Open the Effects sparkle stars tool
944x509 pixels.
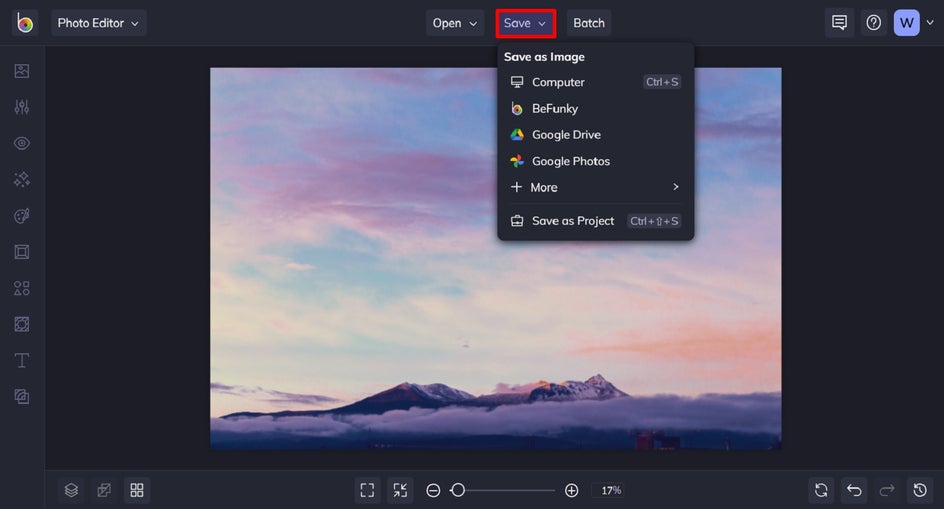tap(22, 180)
